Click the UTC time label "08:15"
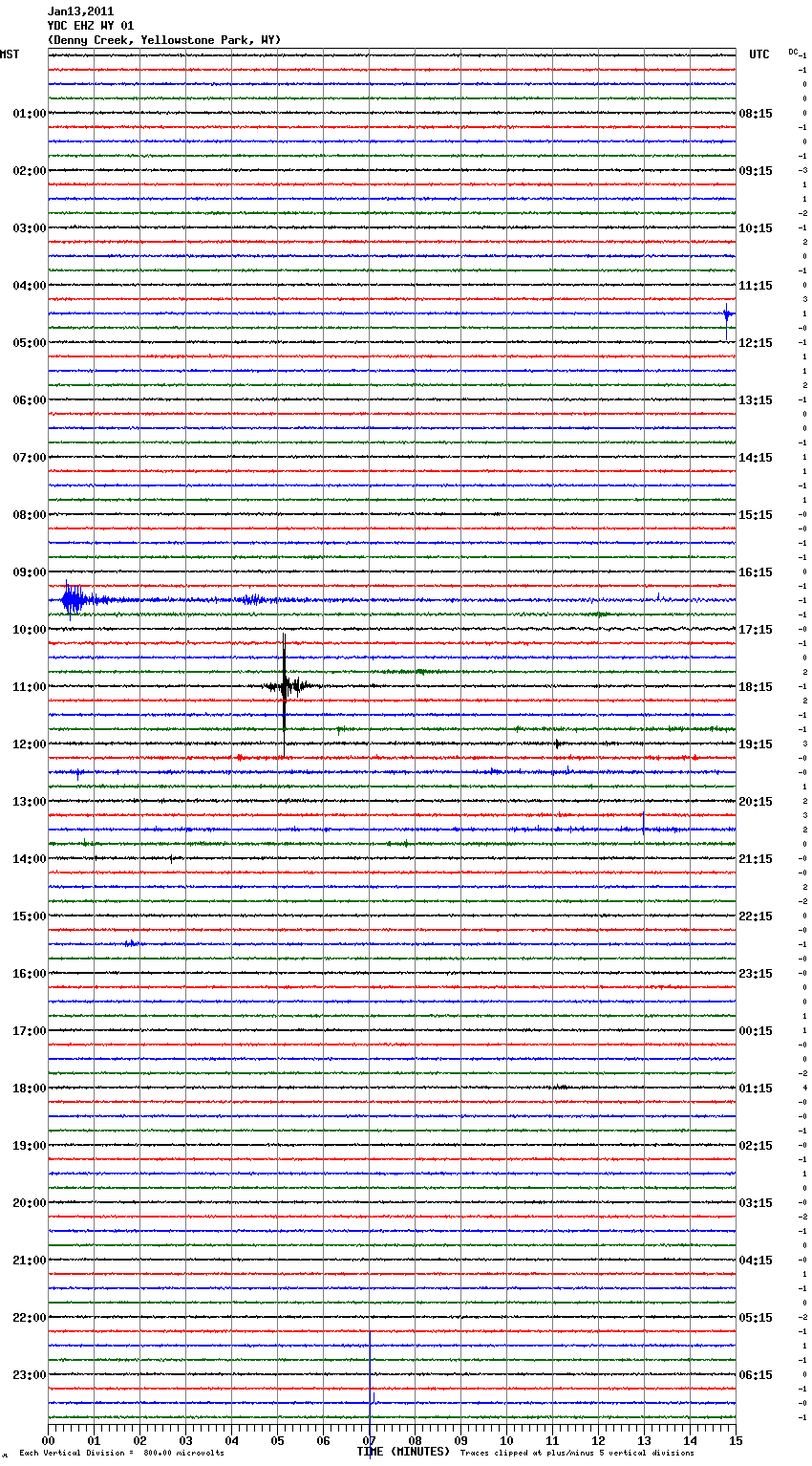The height and width of the screenshot is (1466, 812). [x=756, y=114]
